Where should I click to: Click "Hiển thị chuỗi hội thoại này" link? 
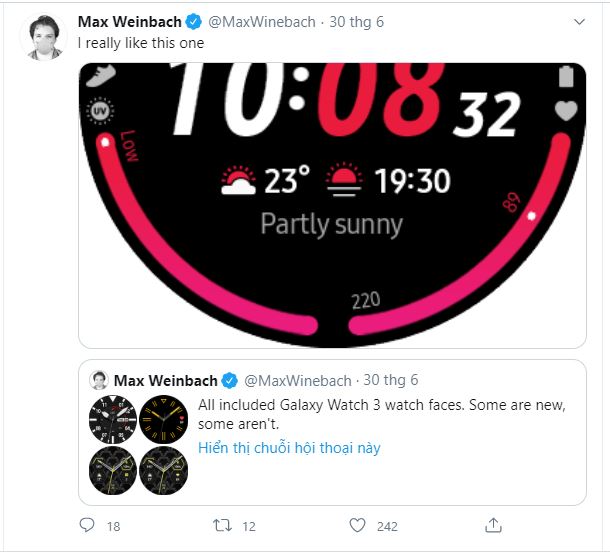point(289,447)
